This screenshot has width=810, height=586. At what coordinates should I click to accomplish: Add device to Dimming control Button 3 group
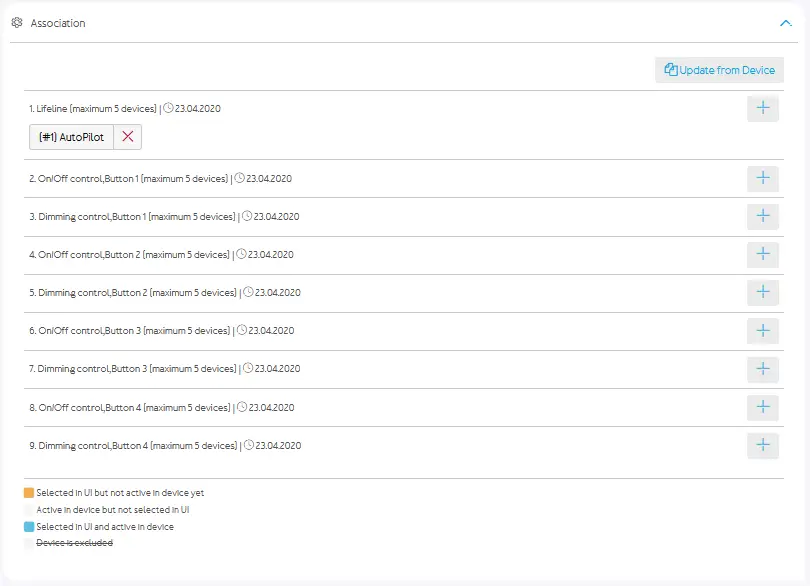pos(762,369)
